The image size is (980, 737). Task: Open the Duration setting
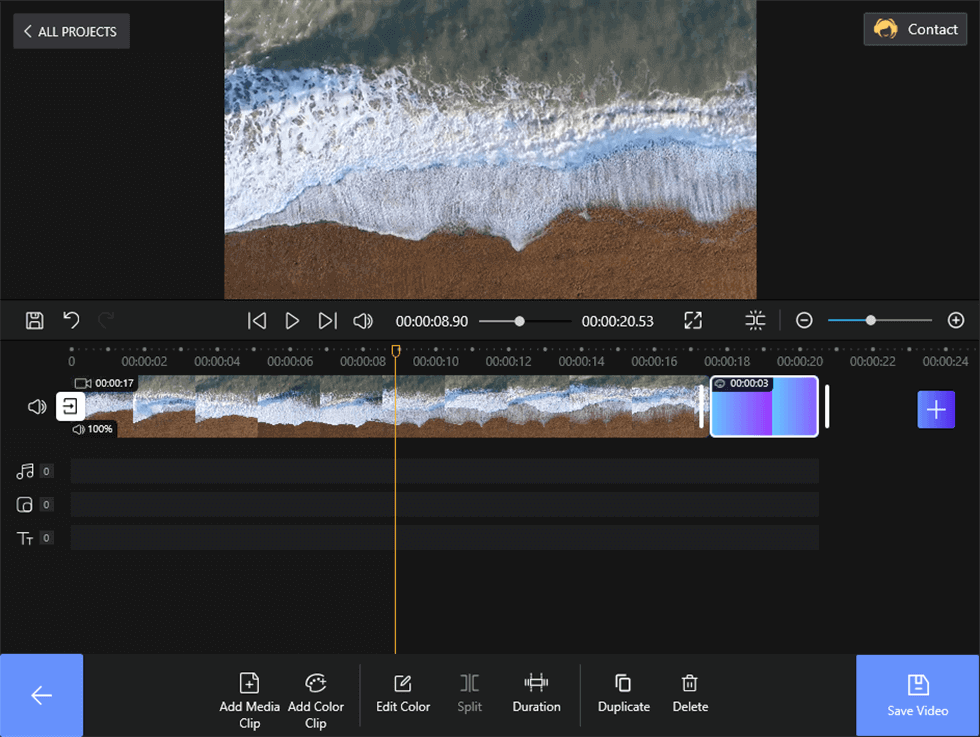click(536, 693)
